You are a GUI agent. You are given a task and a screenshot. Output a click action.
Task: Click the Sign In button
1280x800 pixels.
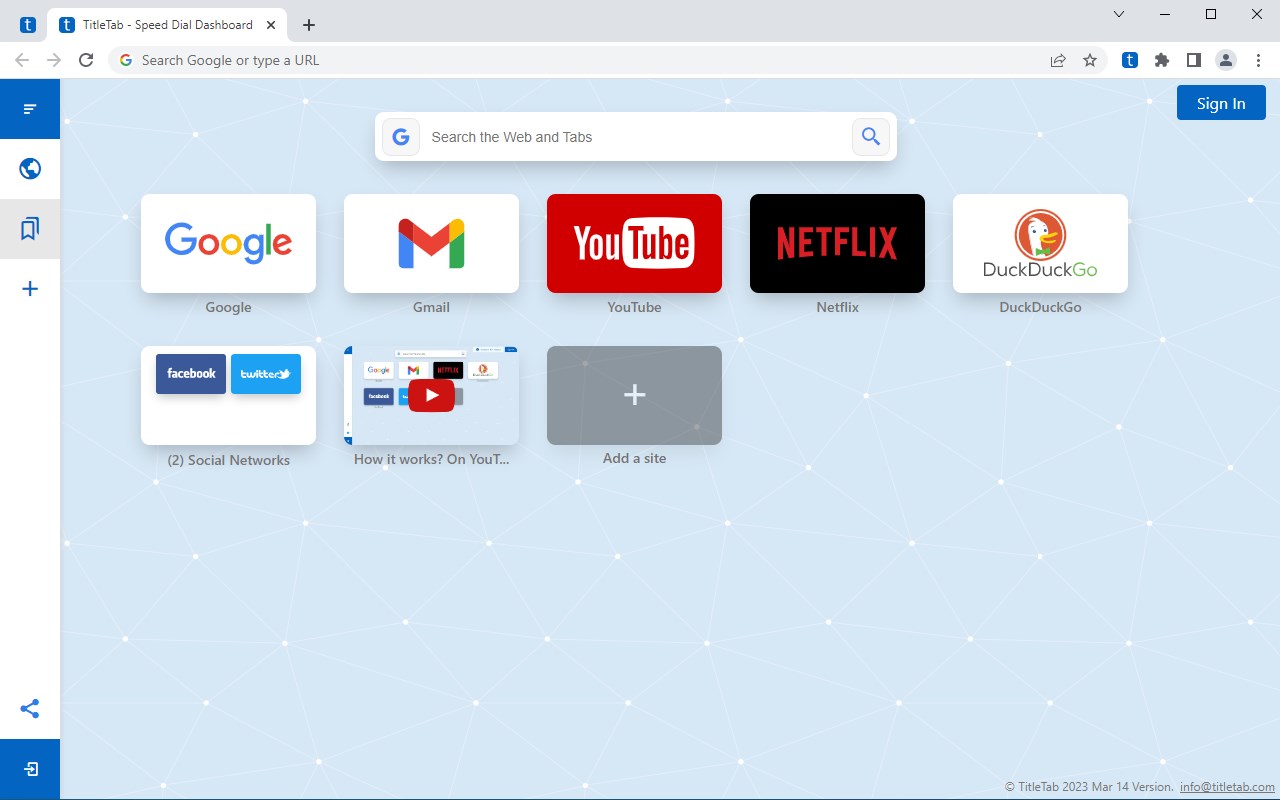point(1221,103)
